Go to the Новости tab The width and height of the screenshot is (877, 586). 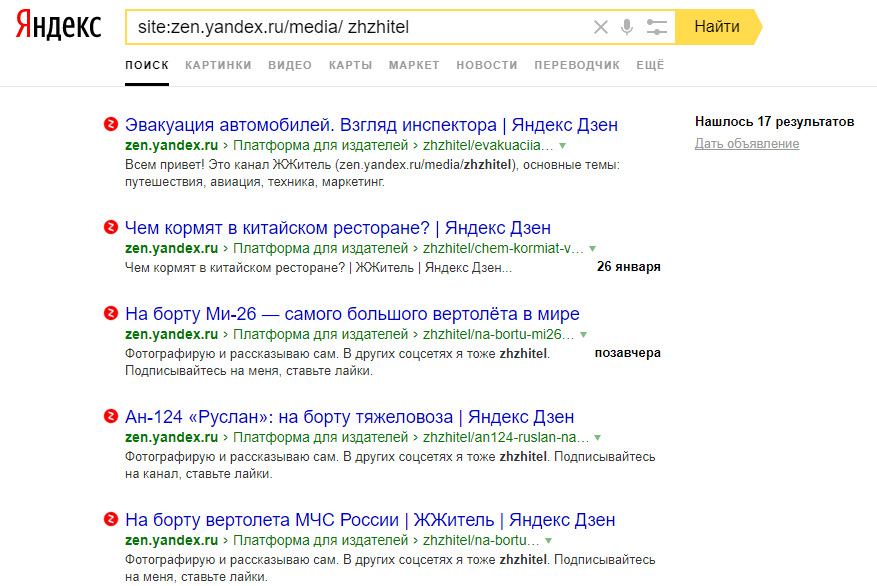(487, 65)
